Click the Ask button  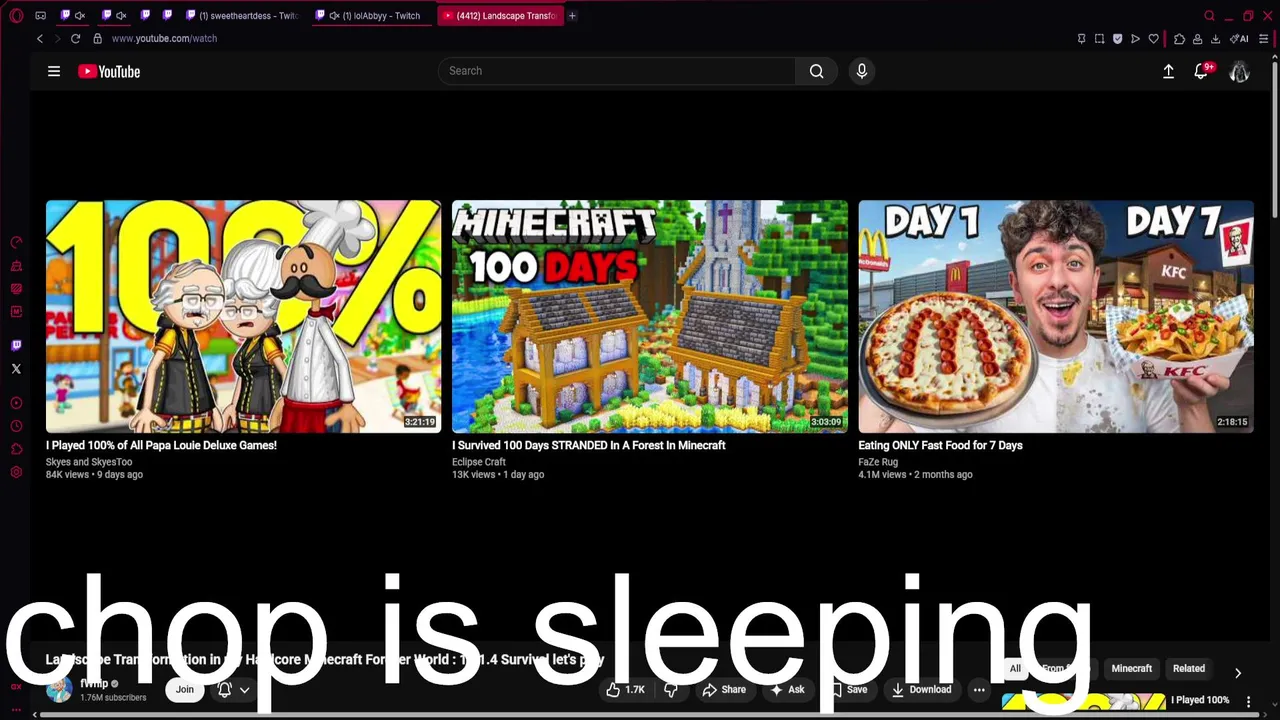tap(787, 689)
